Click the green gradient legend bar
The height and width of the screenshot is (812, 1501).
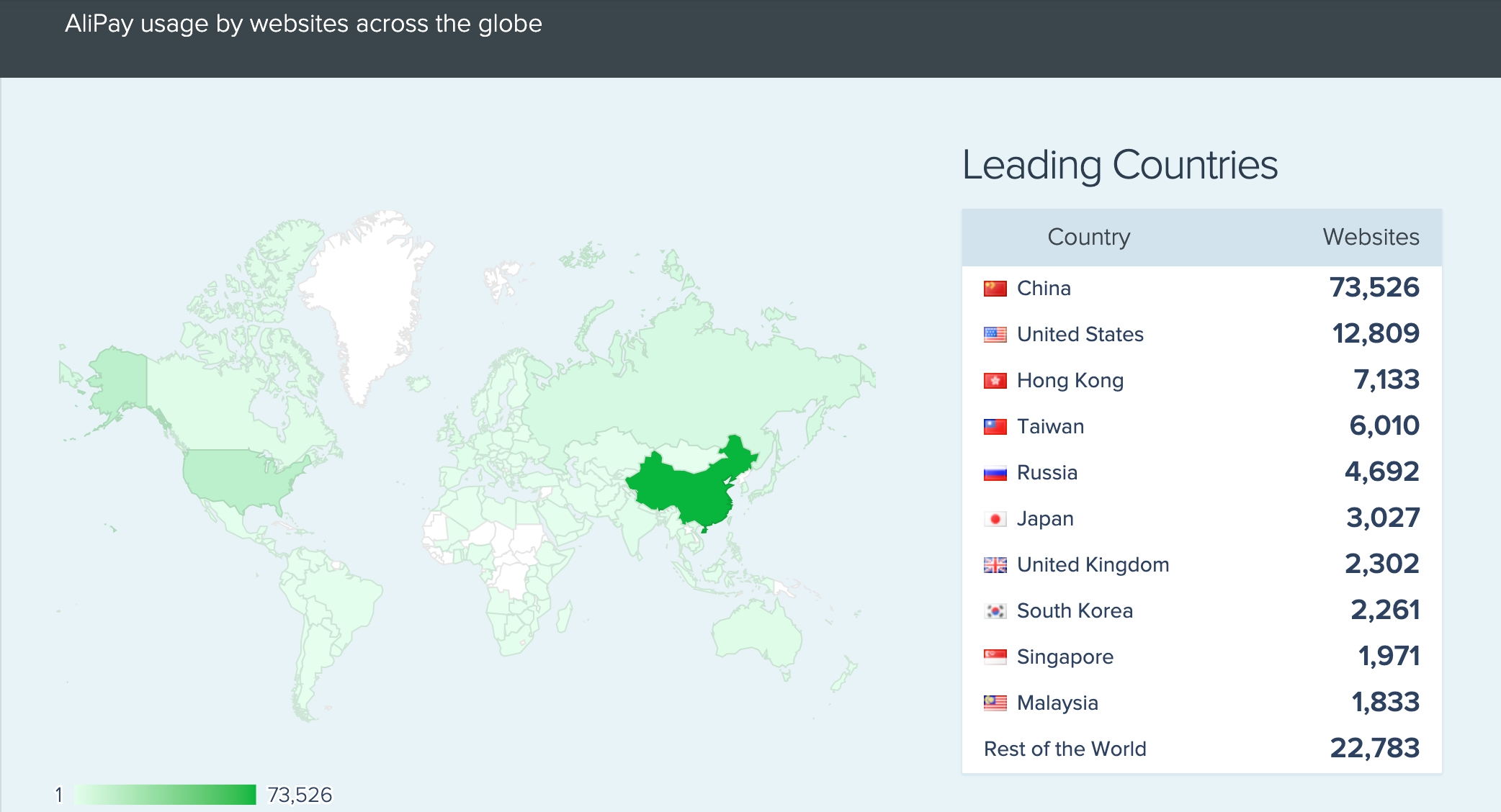[x=165, y=795]
